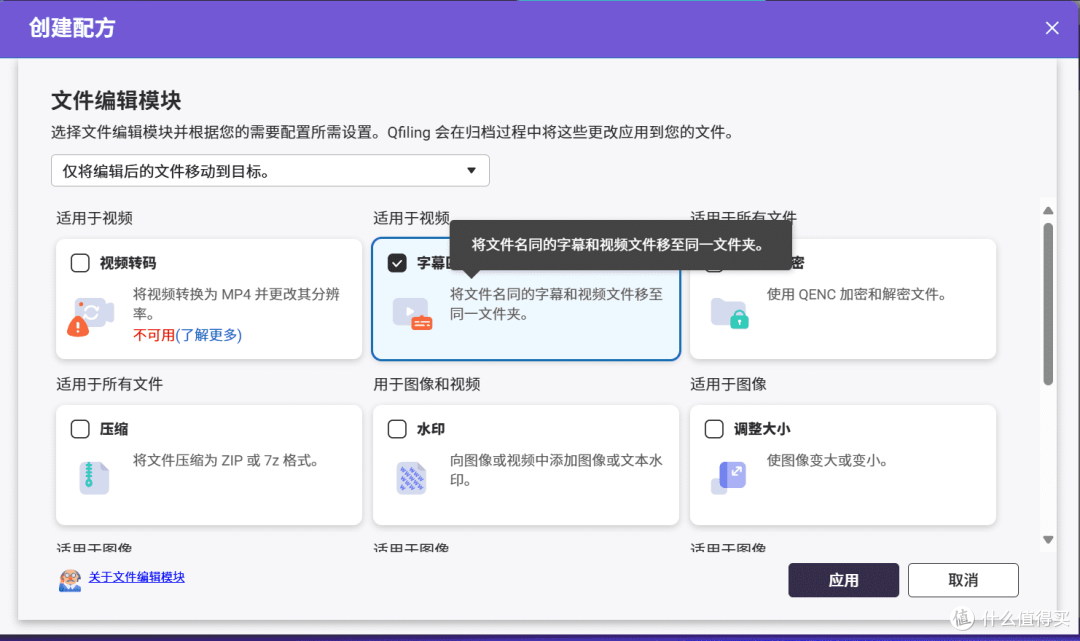Open the 了解更多 link
Viewport: 1080px width, 641px height.
click(x=209, y=335)
